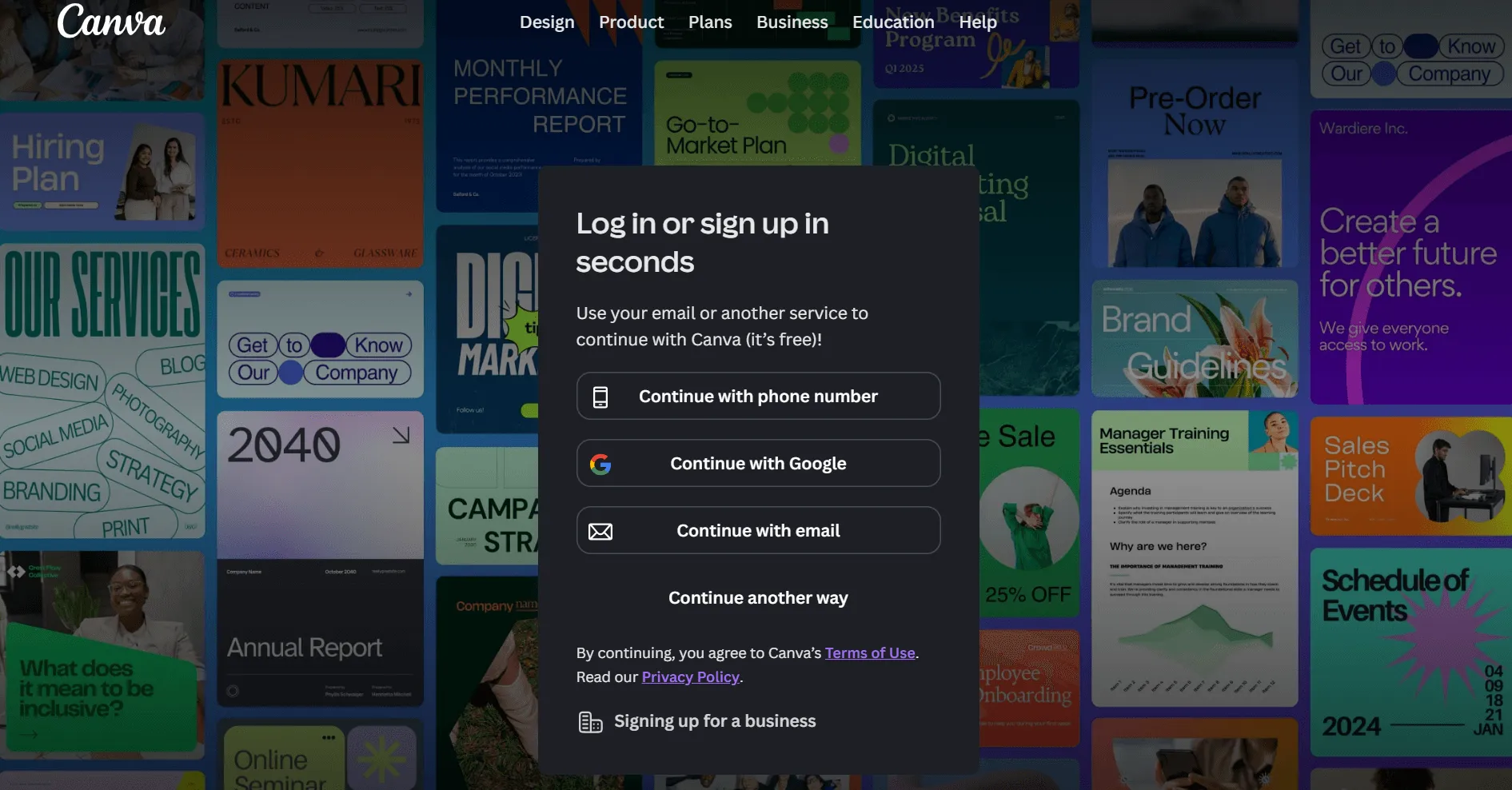Screen dimensions: 1512x790
Task: Select Signing up for a business
Action: [697, 721]
